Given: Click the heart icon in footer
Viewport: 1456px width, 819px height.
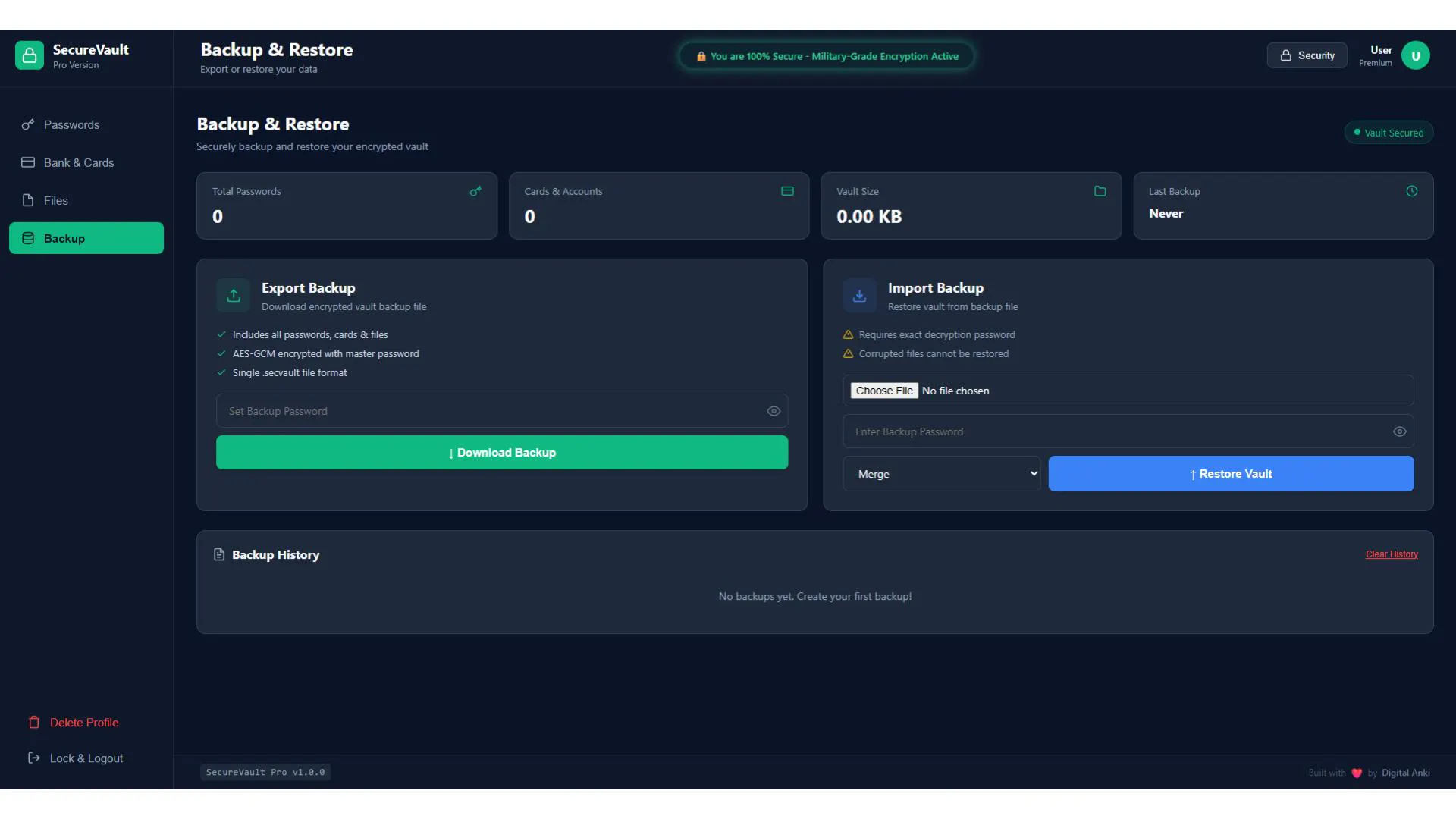Looking at the screenshot, I should (1357, 773).
